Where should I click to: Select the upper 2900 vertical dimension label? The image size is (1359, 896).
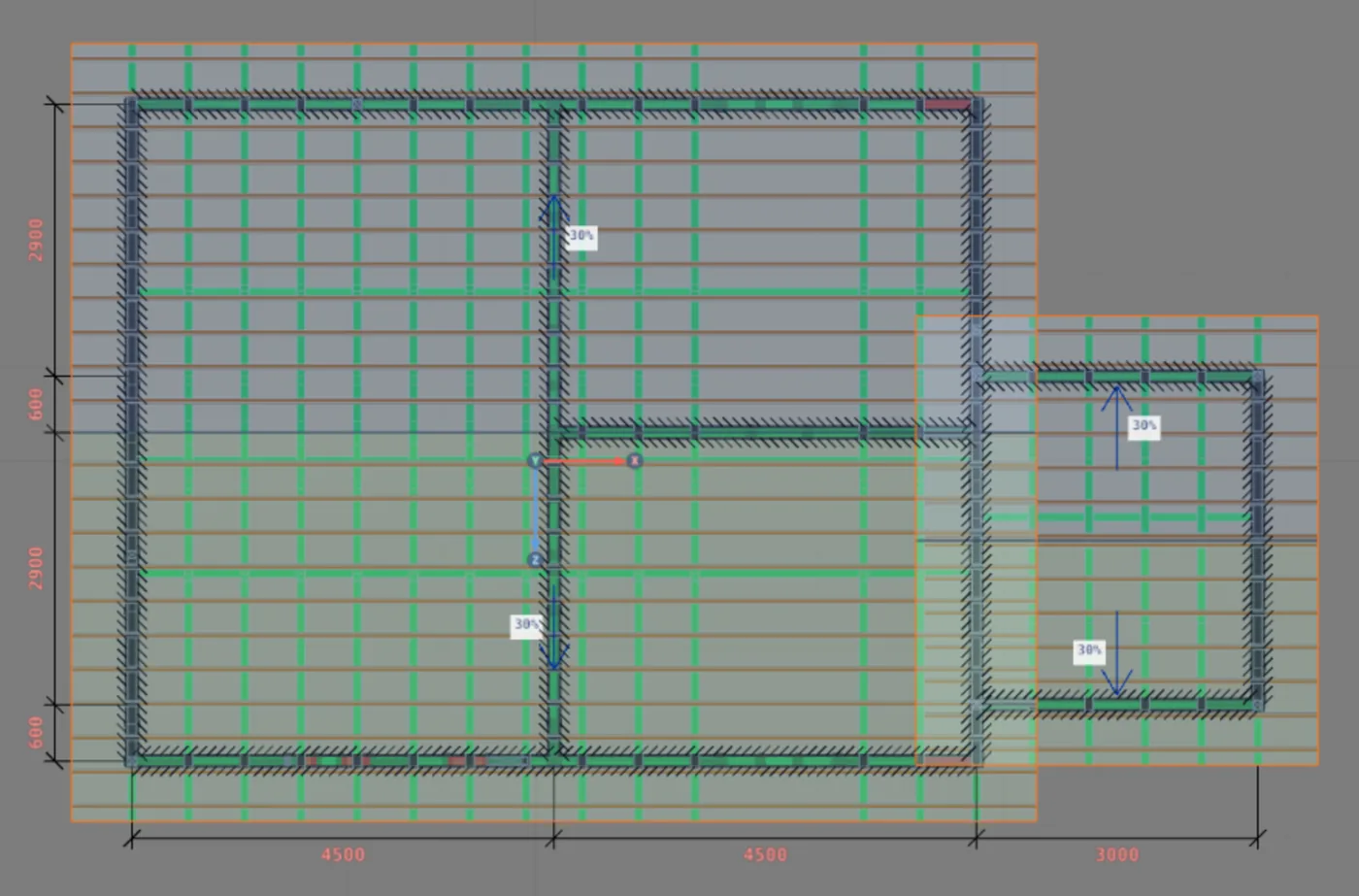click(x=37, y=239)
